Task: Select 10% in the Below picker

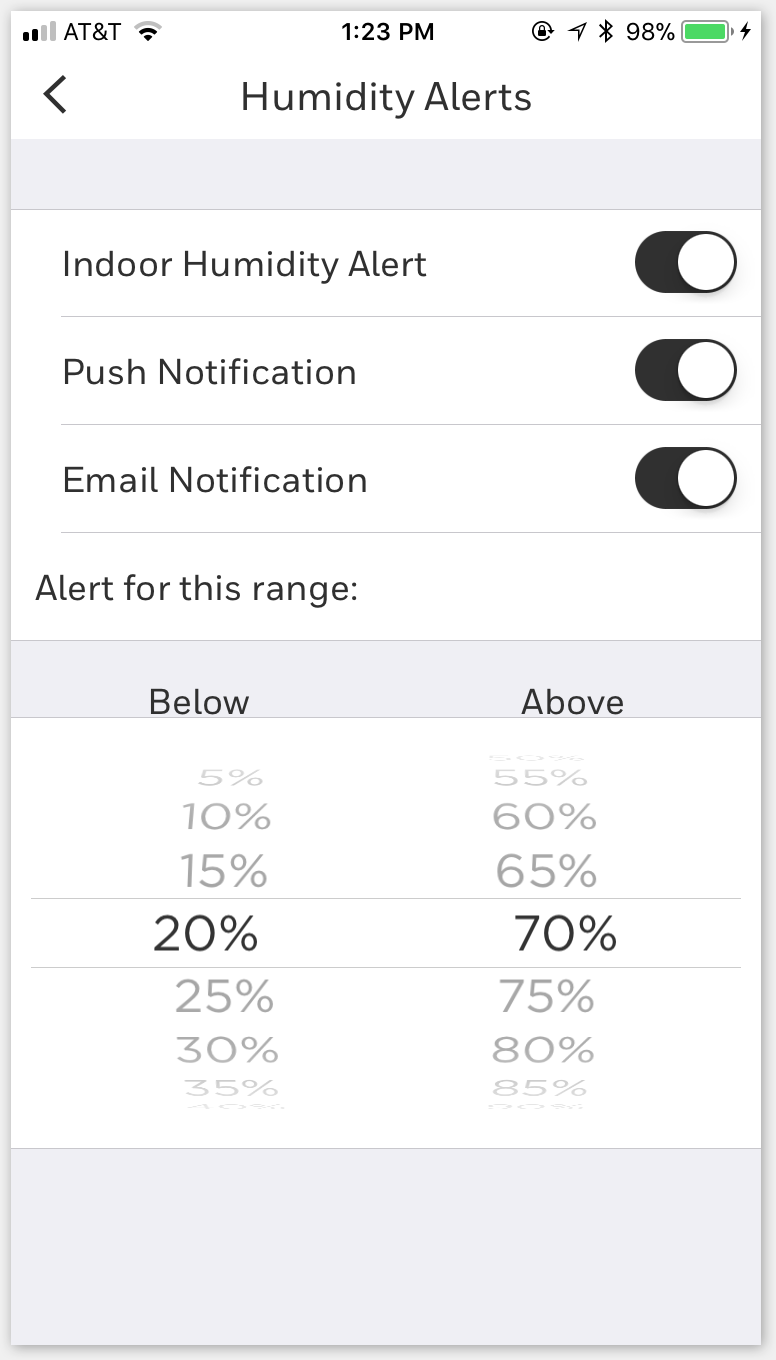Action: pyautogui.click(x=226, y=818)
